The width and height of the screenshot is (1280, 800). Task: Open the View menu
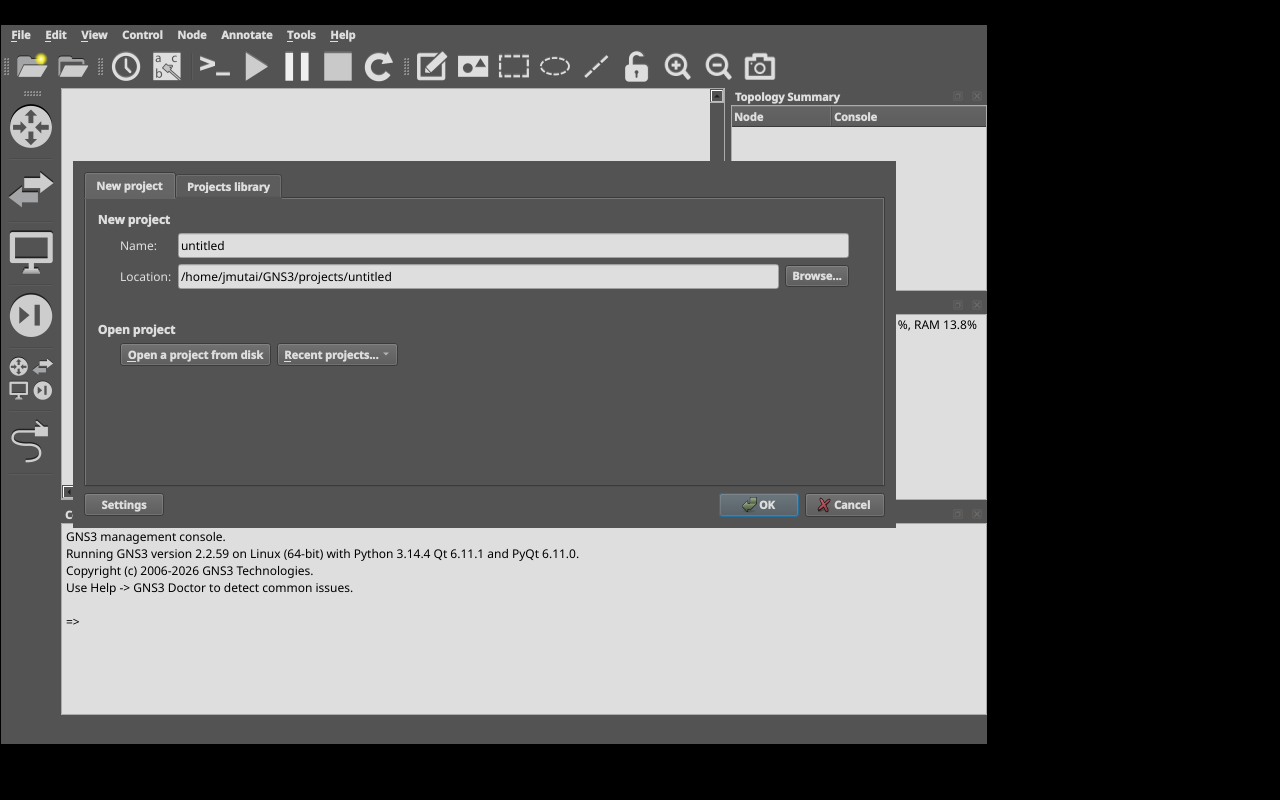(94, 35)
